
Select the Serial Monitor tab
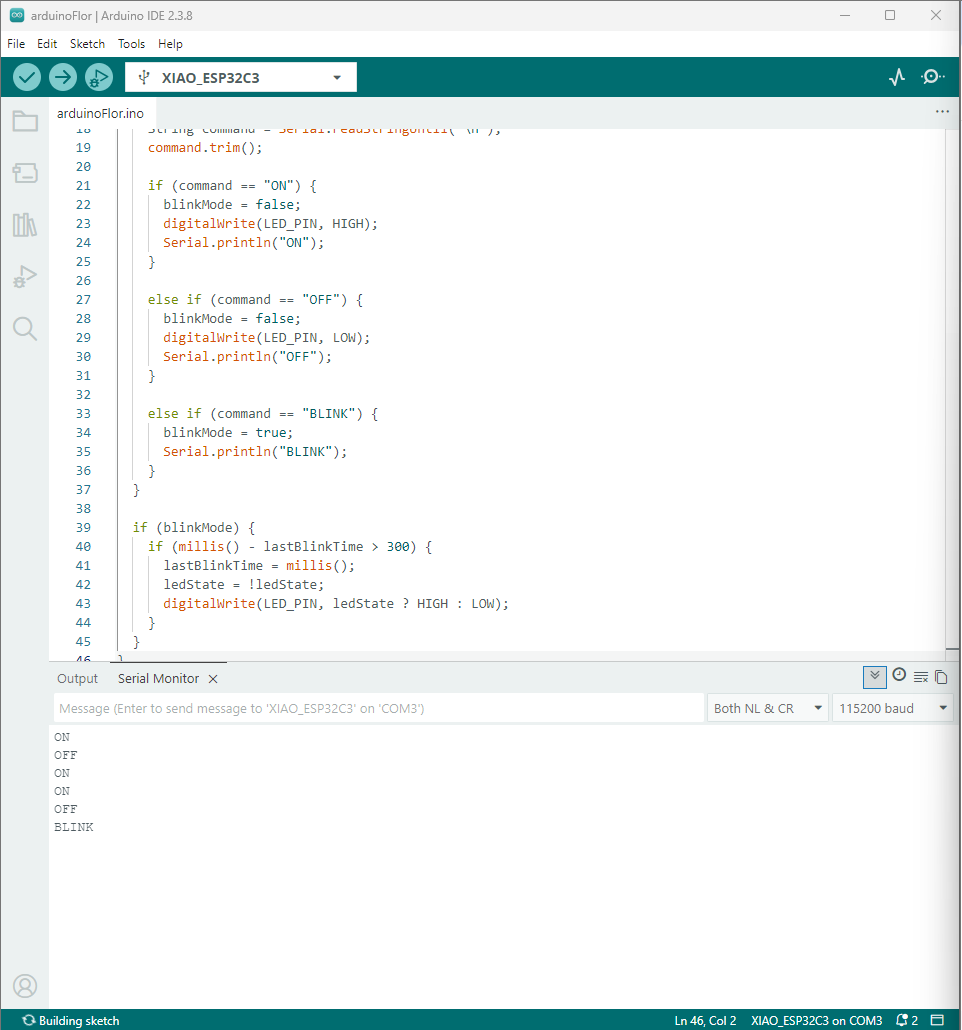(x=158, y=679)
